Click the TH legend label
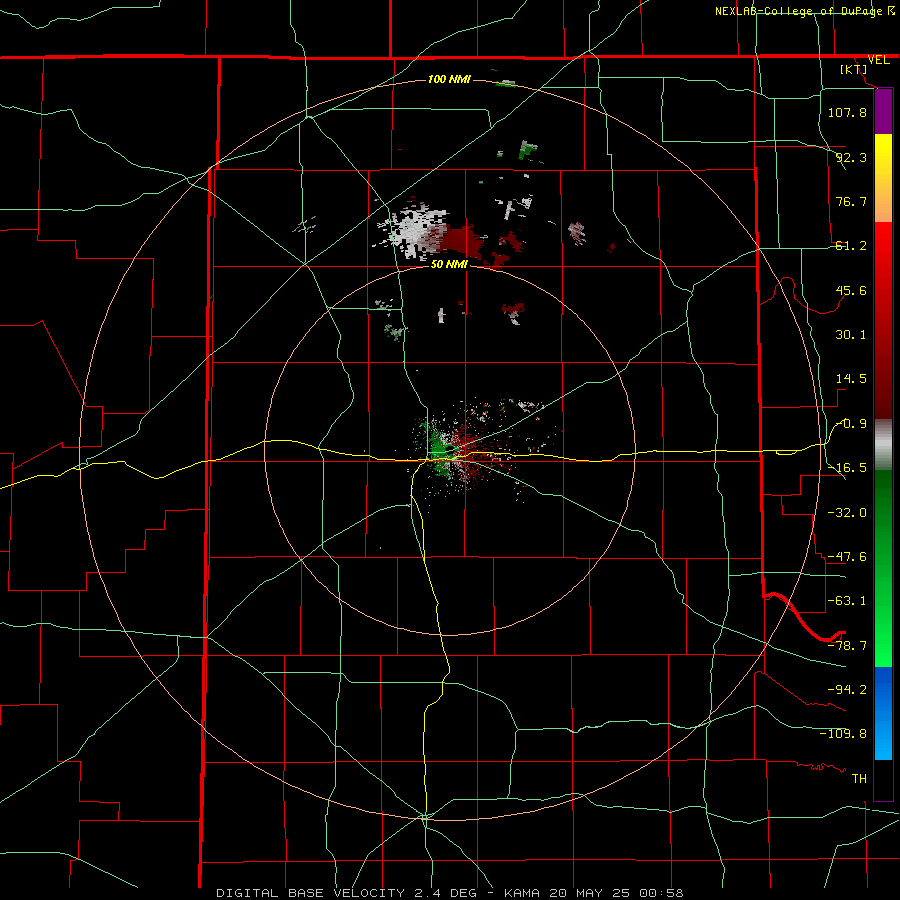Viewport: 900px width, 900px height. pyautogui.click(x=859, y=779)
